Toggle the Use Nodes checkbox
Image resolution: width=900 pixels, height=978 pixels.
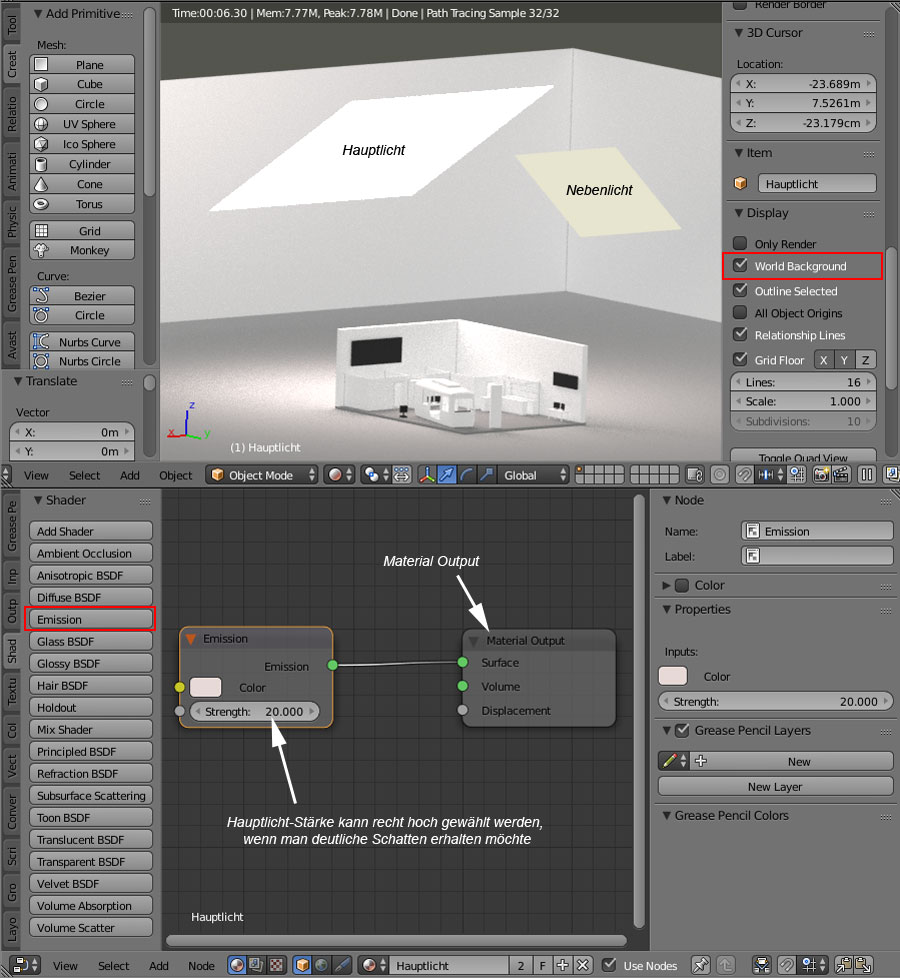[x=609, y=965]
